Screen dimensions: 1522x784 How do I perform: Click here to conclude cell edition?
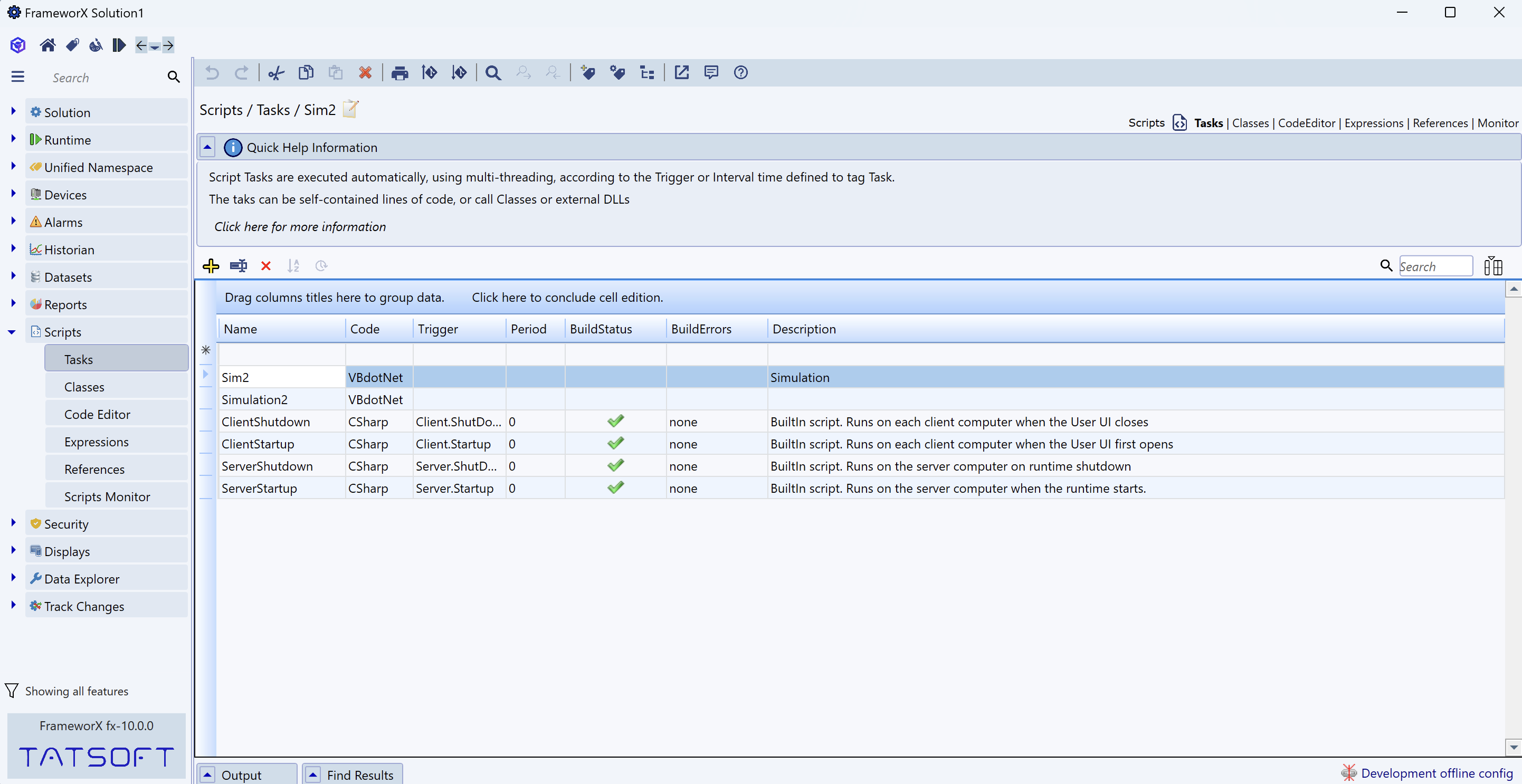click(567, 298)
